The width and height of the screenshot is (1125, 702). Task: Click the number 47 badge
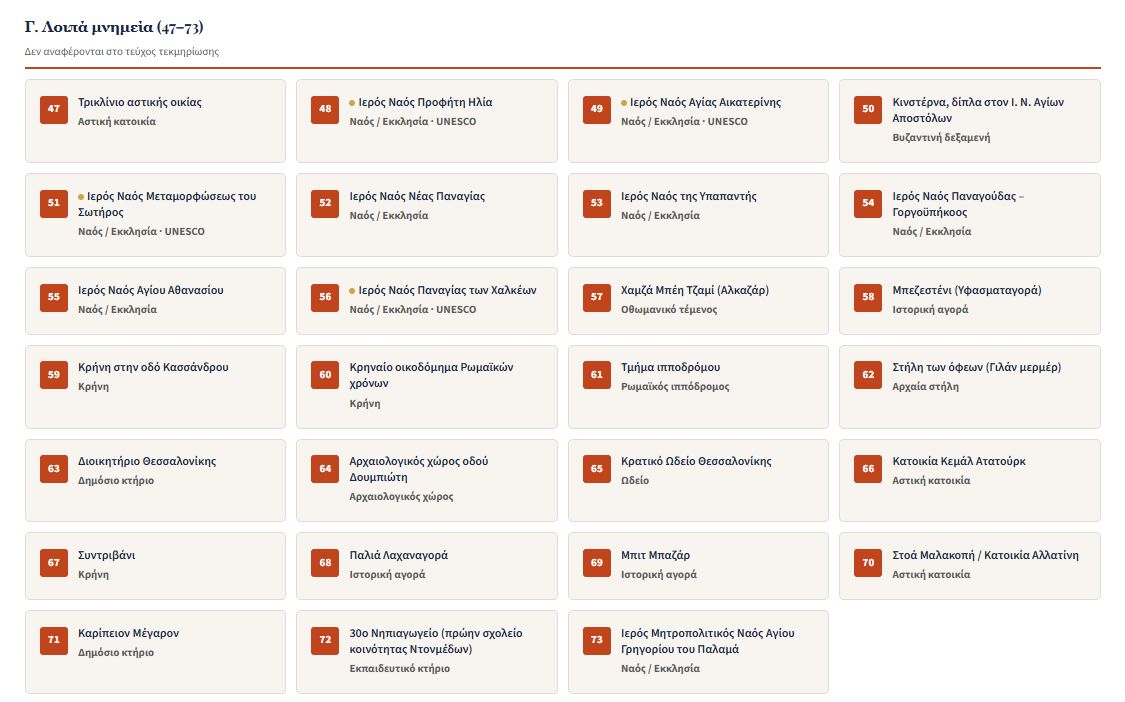54,109
